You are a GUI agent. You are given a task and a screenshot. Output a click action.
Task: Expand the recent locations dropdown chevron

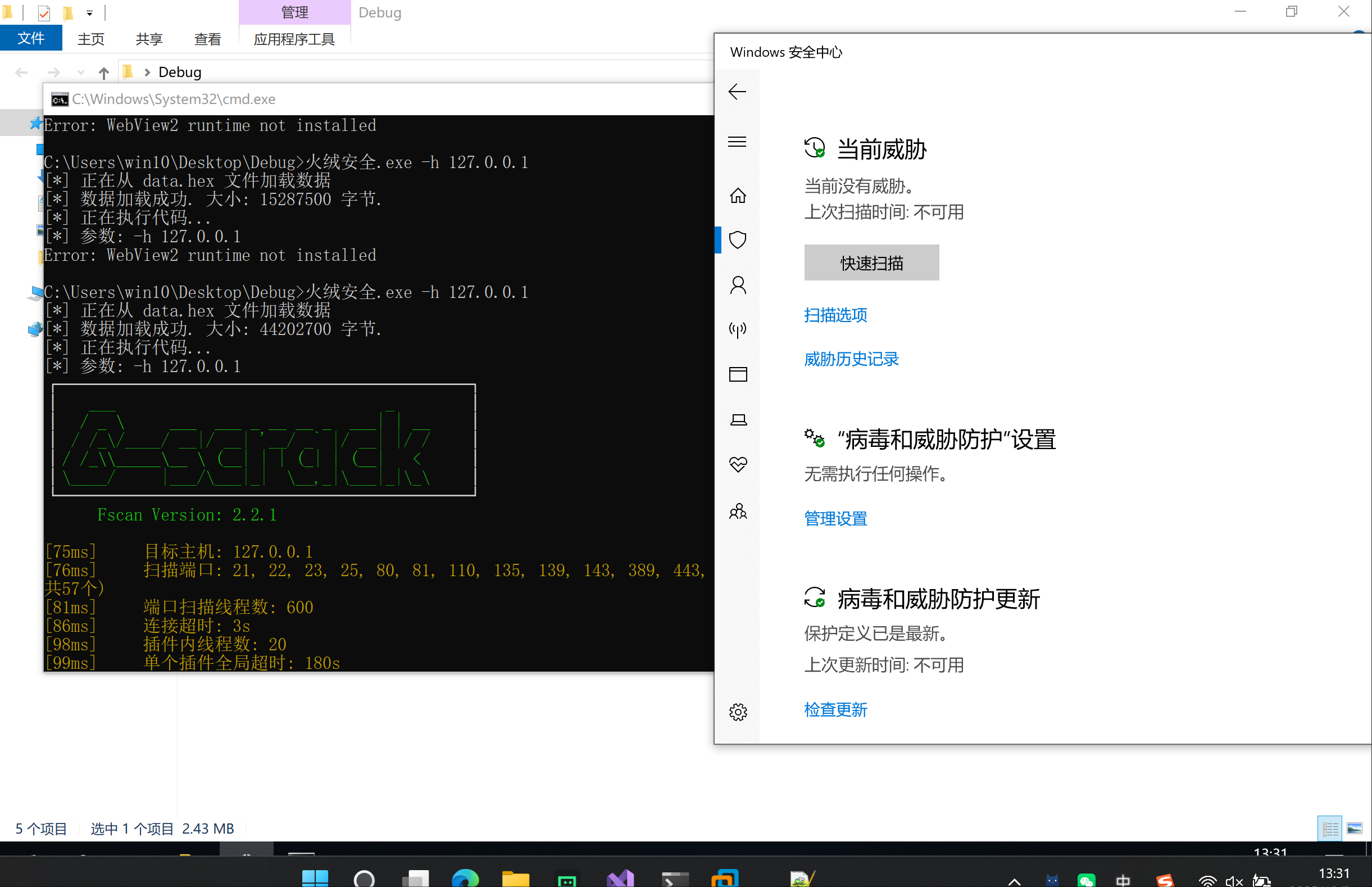[x=80, y=73]
